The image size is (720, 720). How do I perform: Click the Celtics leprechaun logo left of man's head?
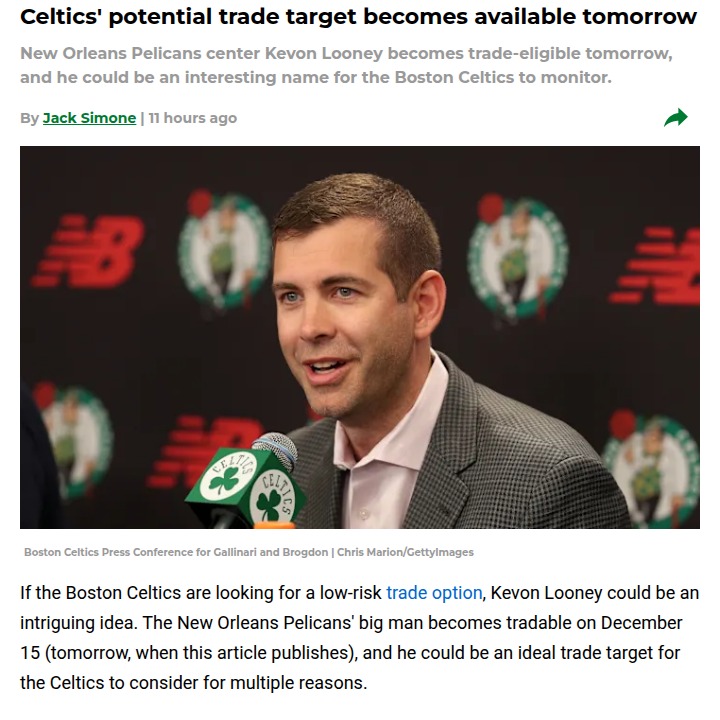click(x=224, y=249)
